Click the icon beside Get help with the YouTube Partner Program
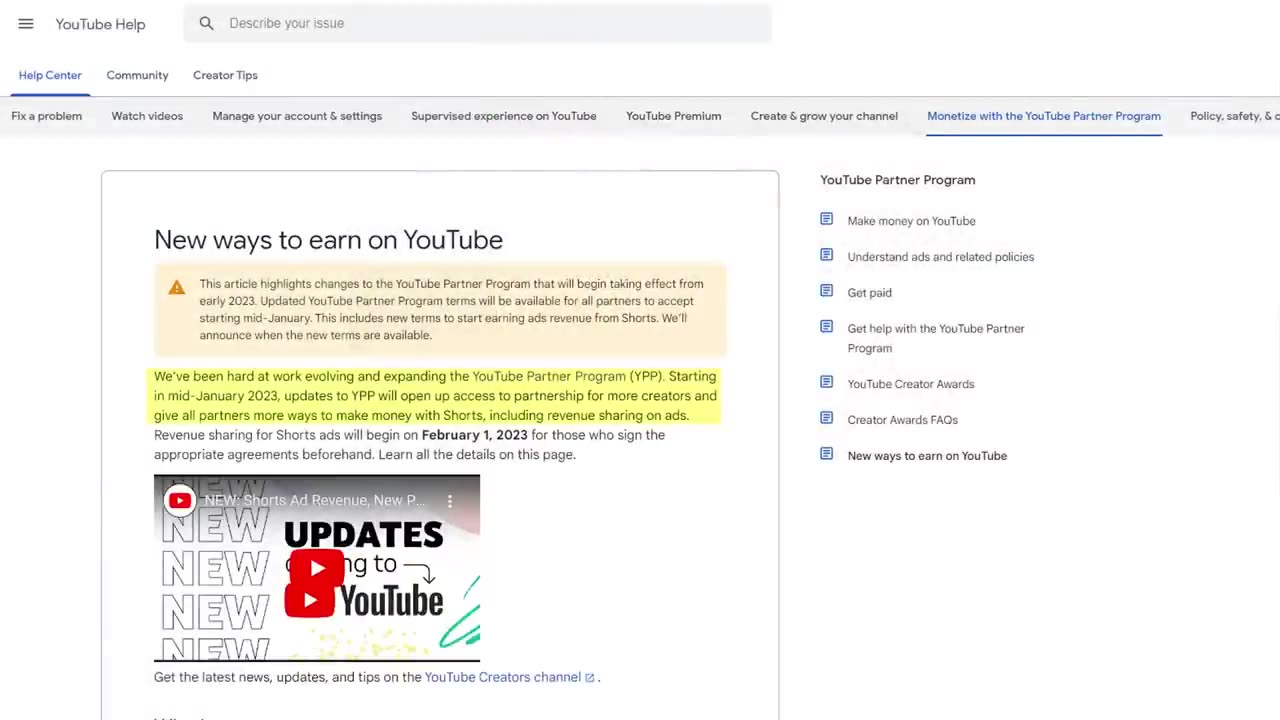Screen dimensions: 1280x720 point(826,327)
